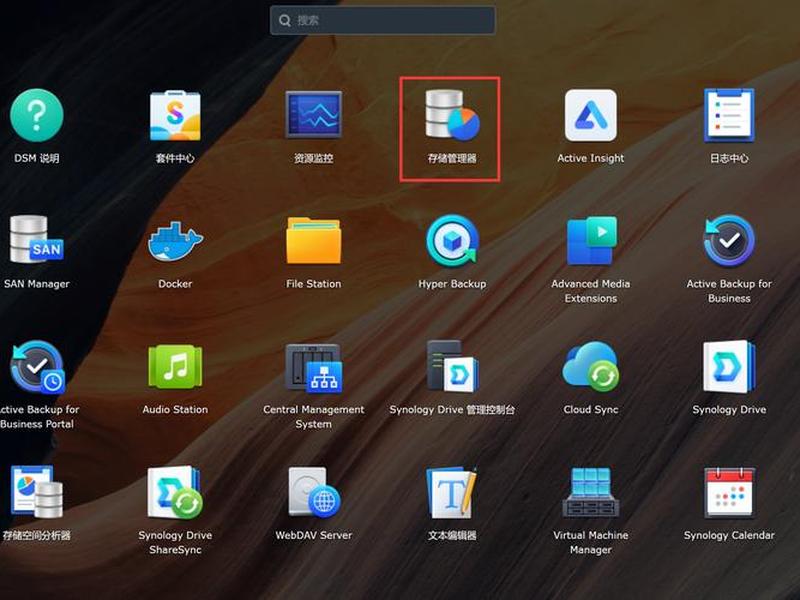Open Synology Calendar
This screenshot has width=800, height=600.
tap(729, 492)
